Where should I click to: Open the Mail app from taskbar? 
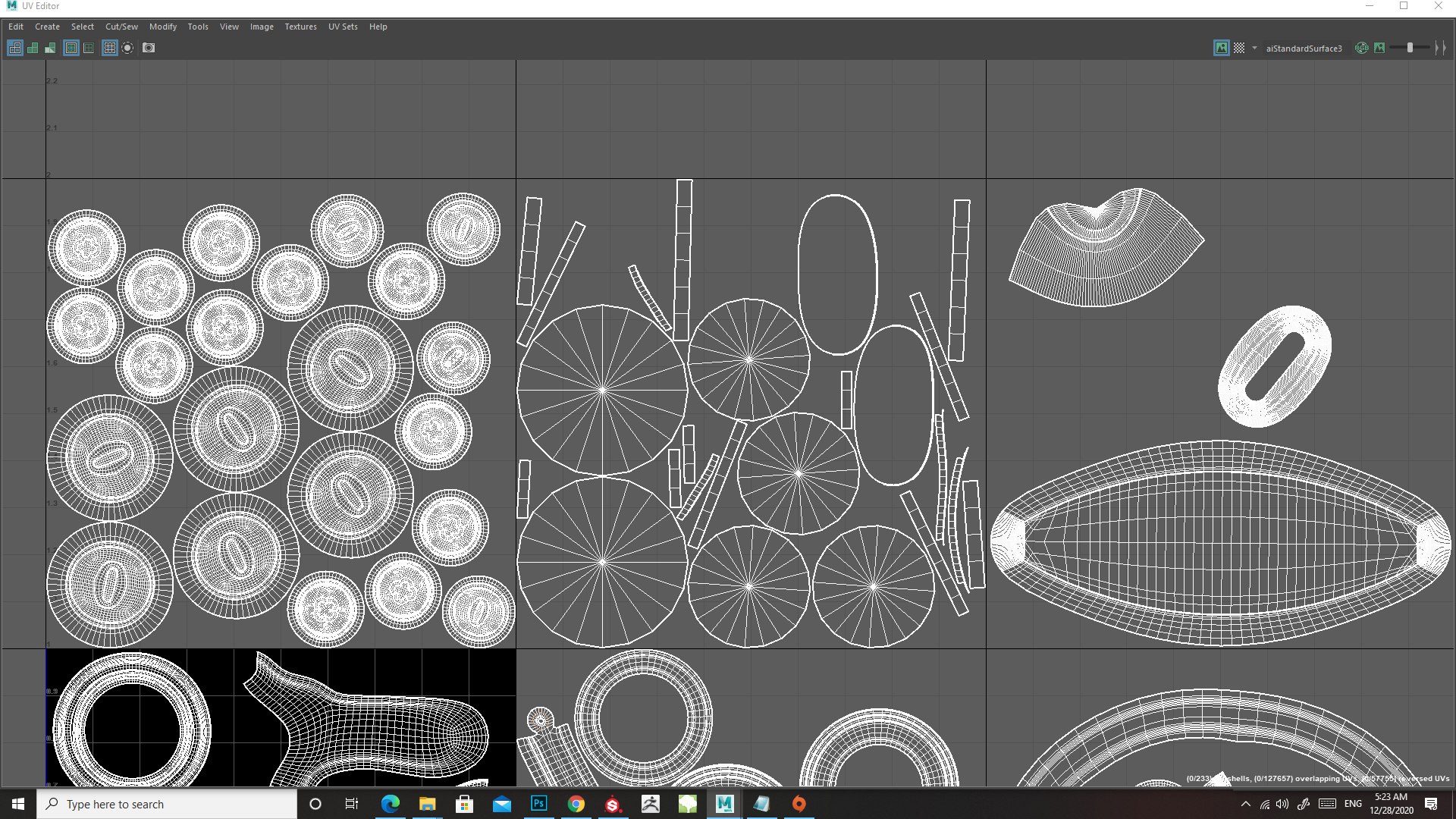pos(501,804)
